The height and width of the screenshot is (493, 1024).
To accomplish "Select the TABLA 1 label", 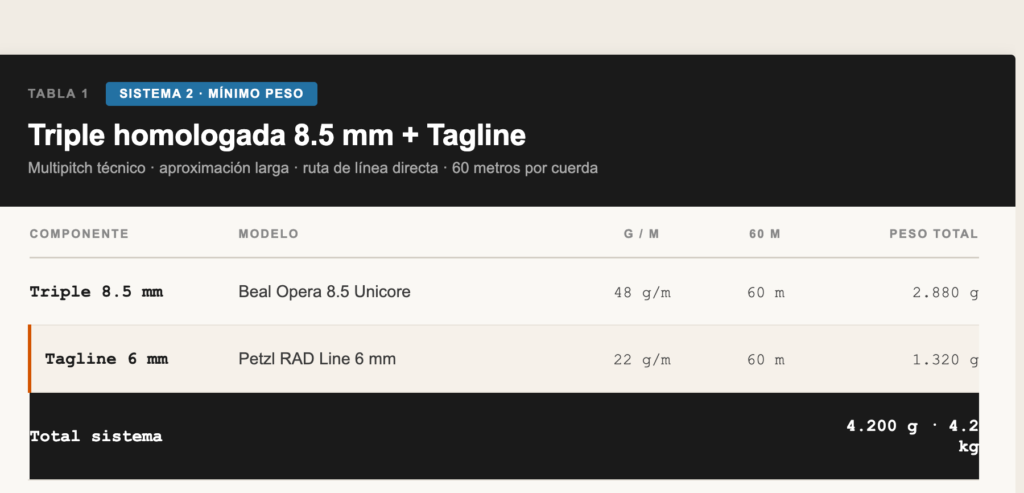I will [x=58, y=94].
